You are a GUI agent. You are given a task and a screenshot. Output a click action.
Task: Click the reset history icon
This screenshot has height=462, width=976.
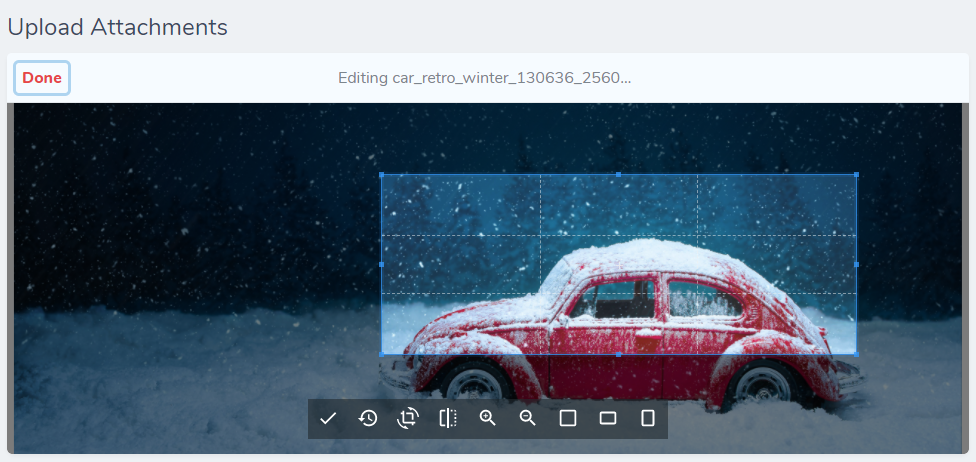pos(368,418)
